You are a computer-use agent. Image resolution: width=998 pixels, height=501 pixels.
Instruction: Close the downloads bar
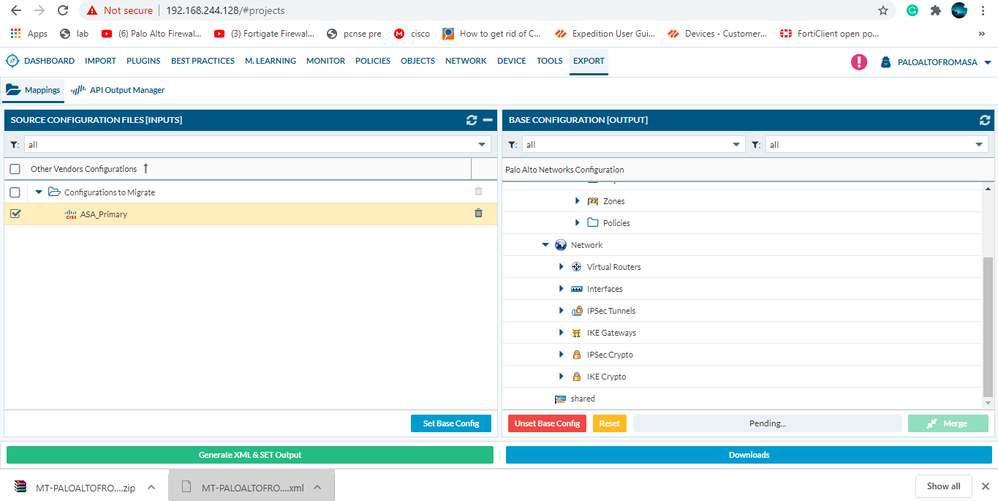pyautogui.click(x=985, y=486)
